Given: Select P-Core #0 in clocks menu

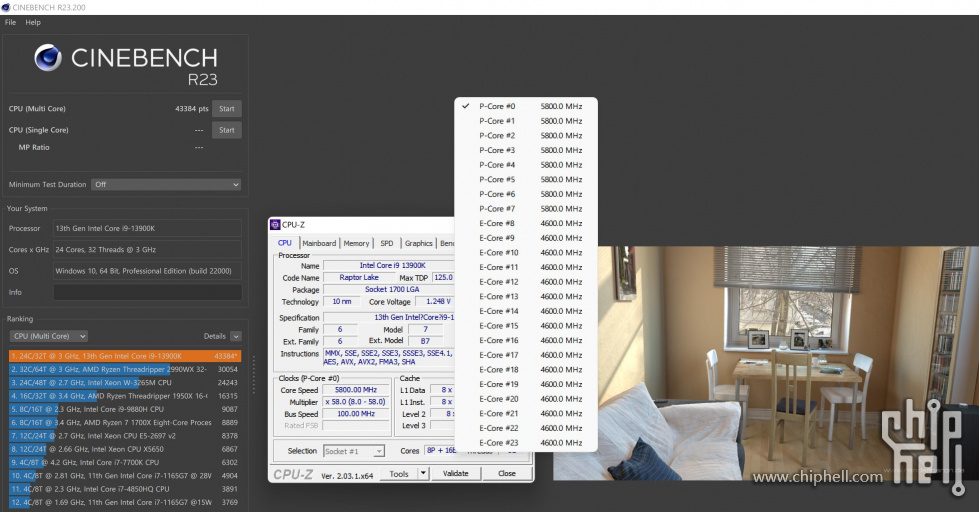Looking at the screenshot, I should pyautogui.click(x=526, y=106).
